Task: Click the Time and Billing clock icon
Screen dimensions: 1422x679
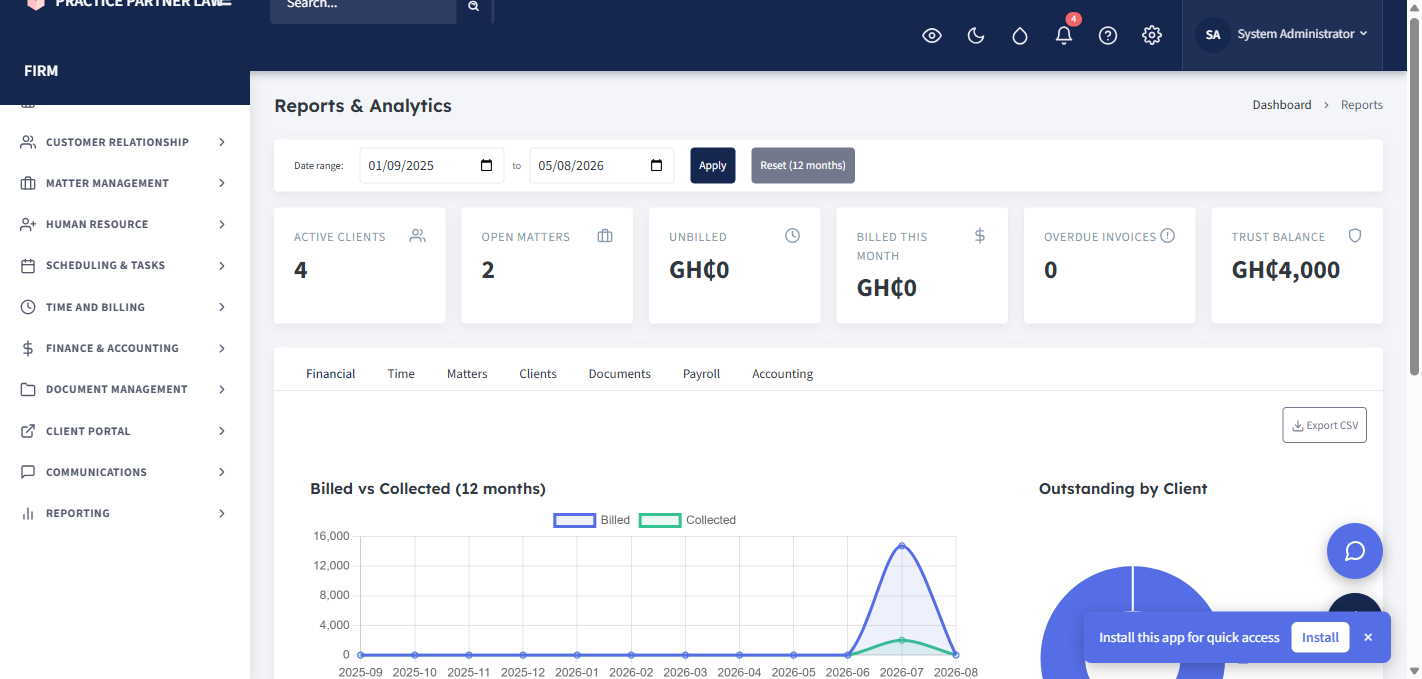Action: point(28,307)
